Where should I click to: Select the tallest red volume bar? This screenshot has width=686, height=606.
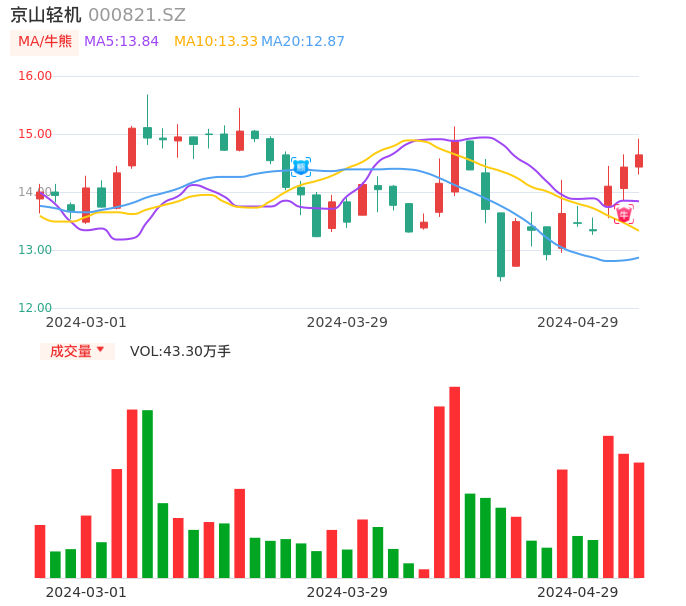point(455,482)
